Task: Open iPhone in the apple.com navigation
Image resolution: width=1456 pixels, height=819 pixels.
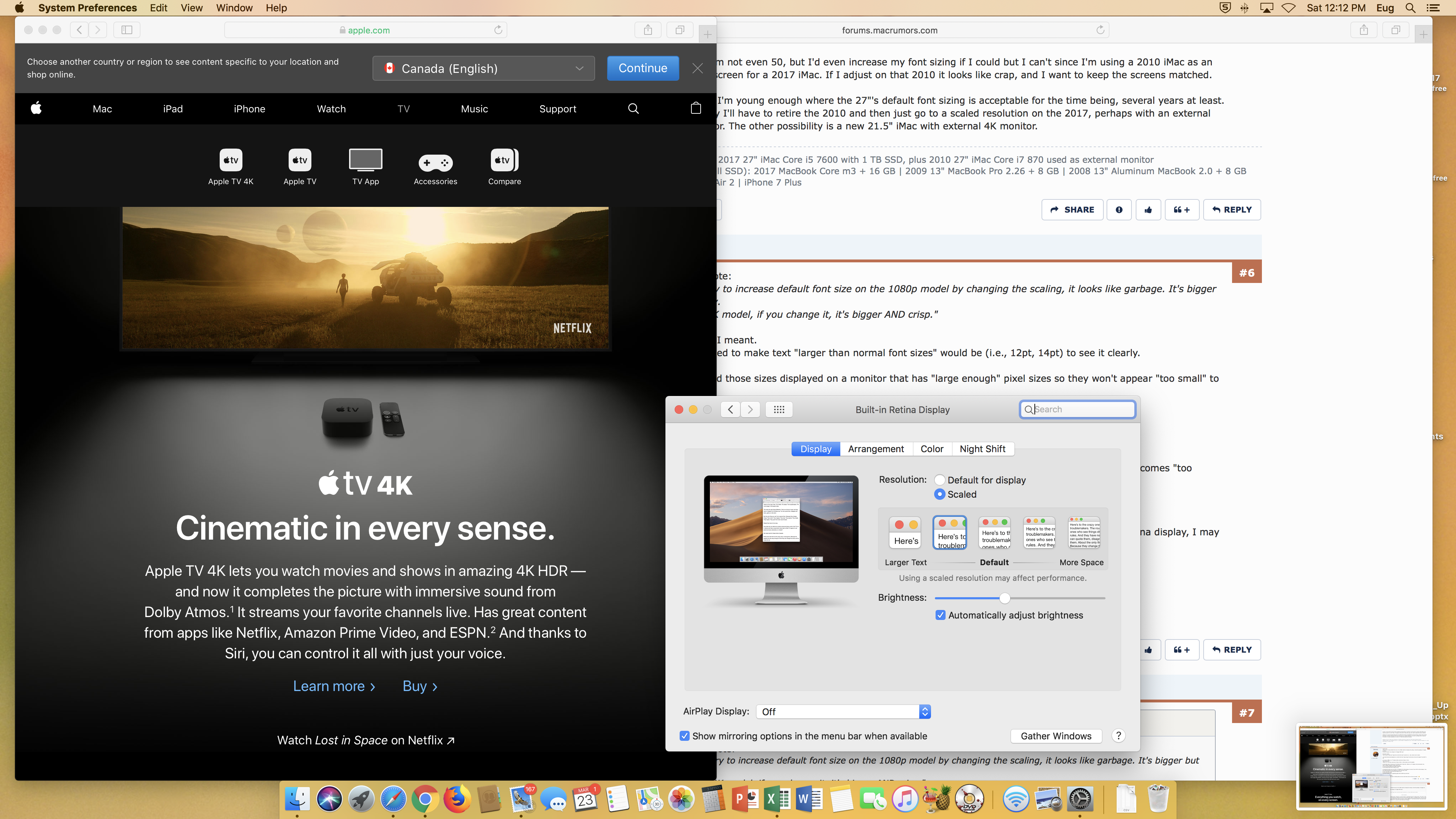Action: 249,108
